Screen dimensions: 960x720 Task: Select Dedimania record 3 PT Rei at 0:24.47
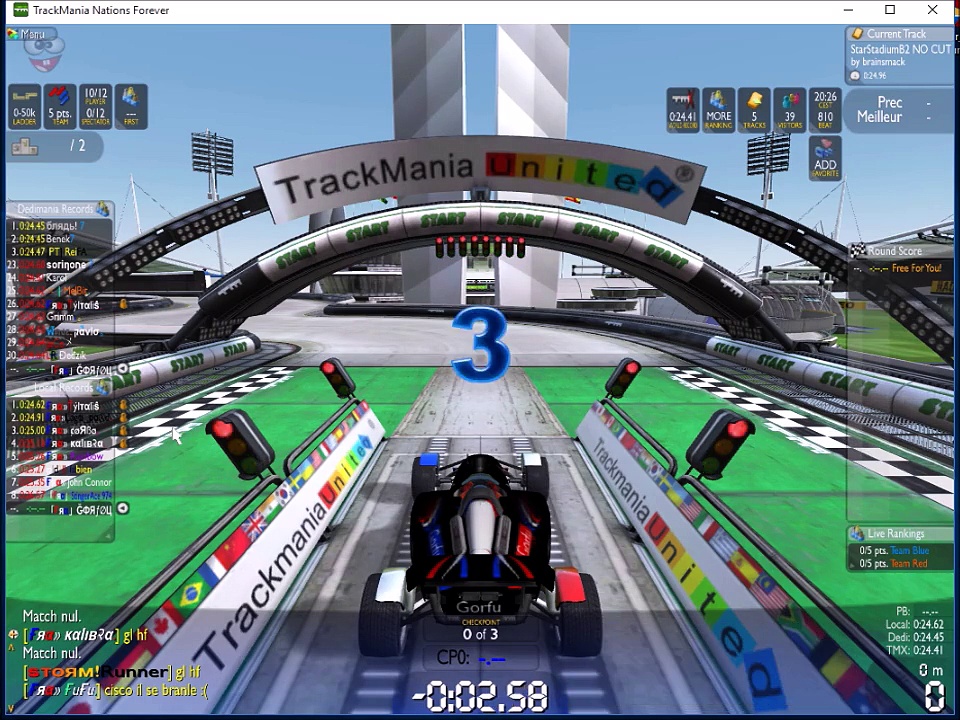[60, 252]
